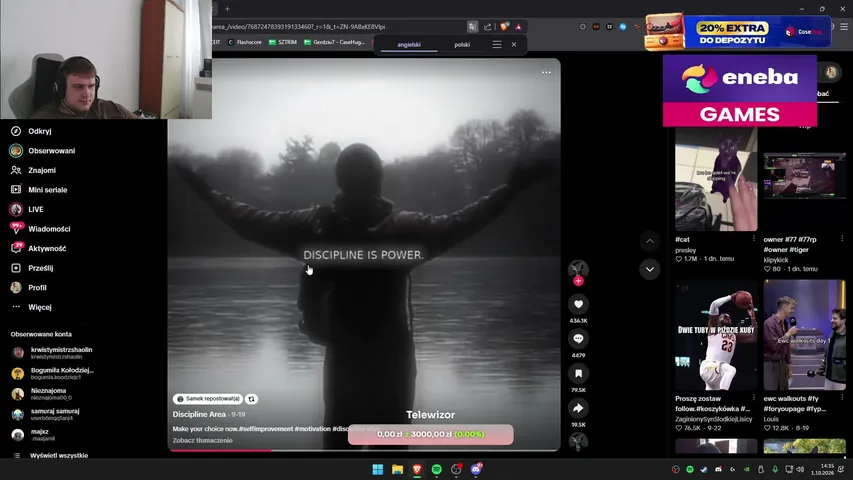Seek in the red video progress bar
Screen dimensions: 853x480
coord(364,450)
